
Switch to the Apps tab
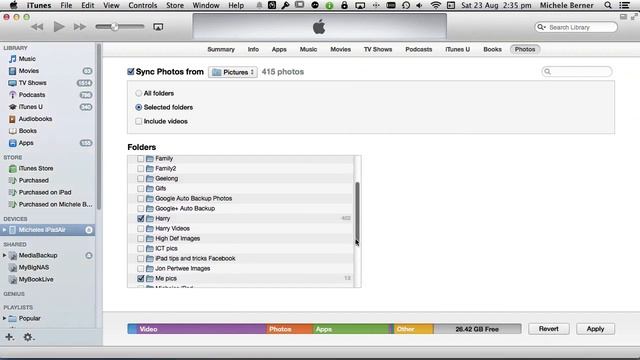[x=279, y=49]
